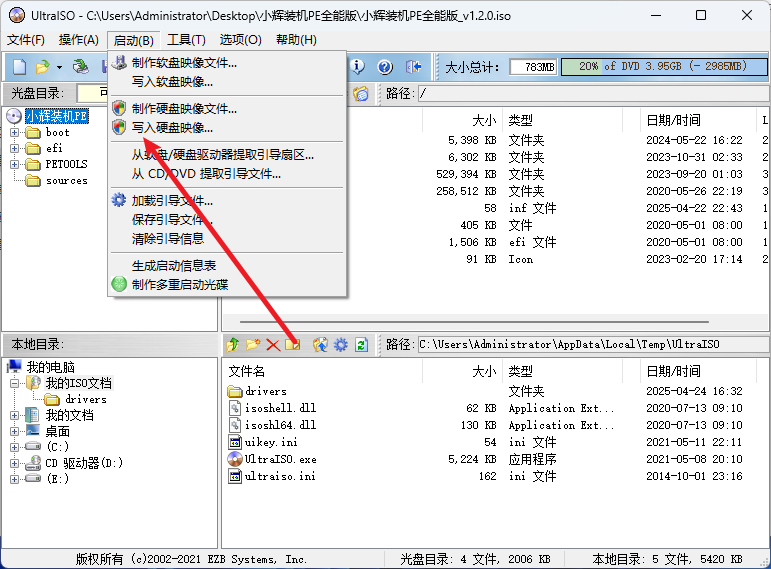Open the 操作(A) menu
771x569 pixels.
pyautogui.click(x=79, y=40)
